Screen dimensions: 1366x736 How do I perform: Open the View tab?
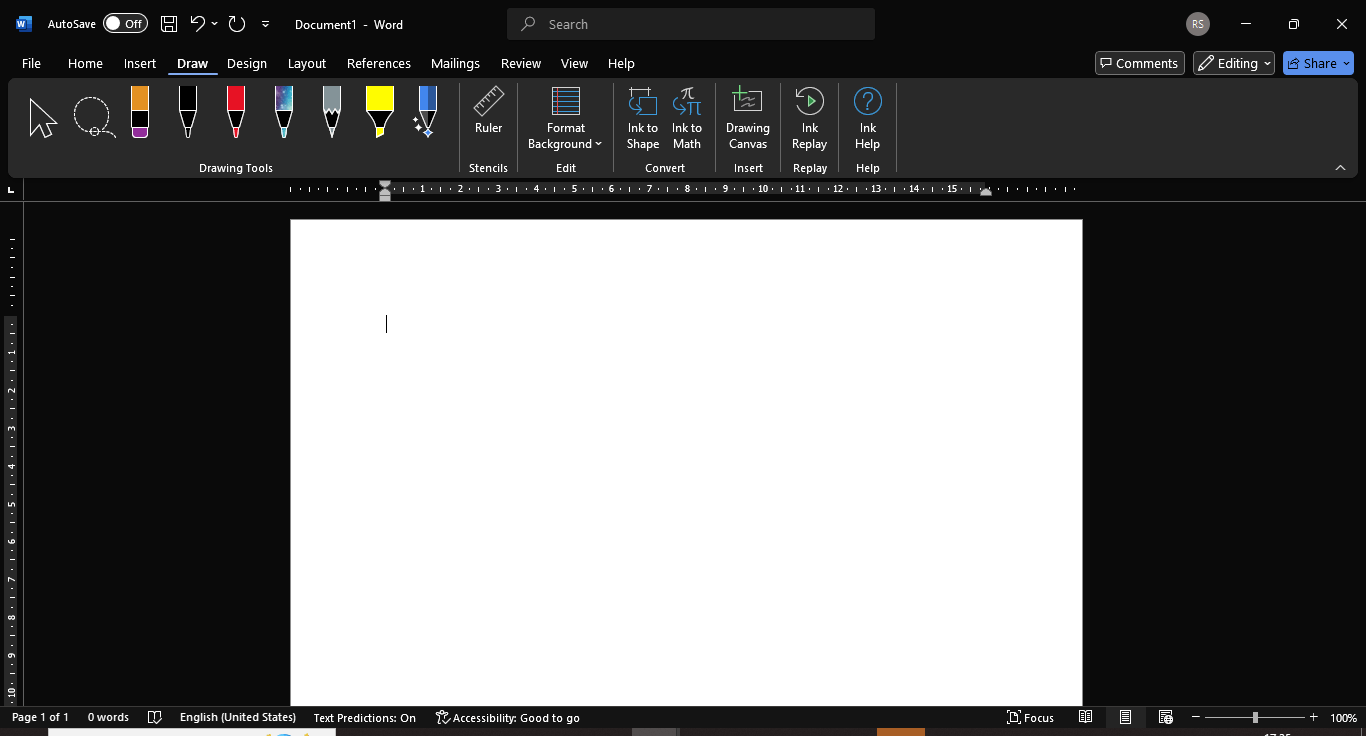coord(574,63)
